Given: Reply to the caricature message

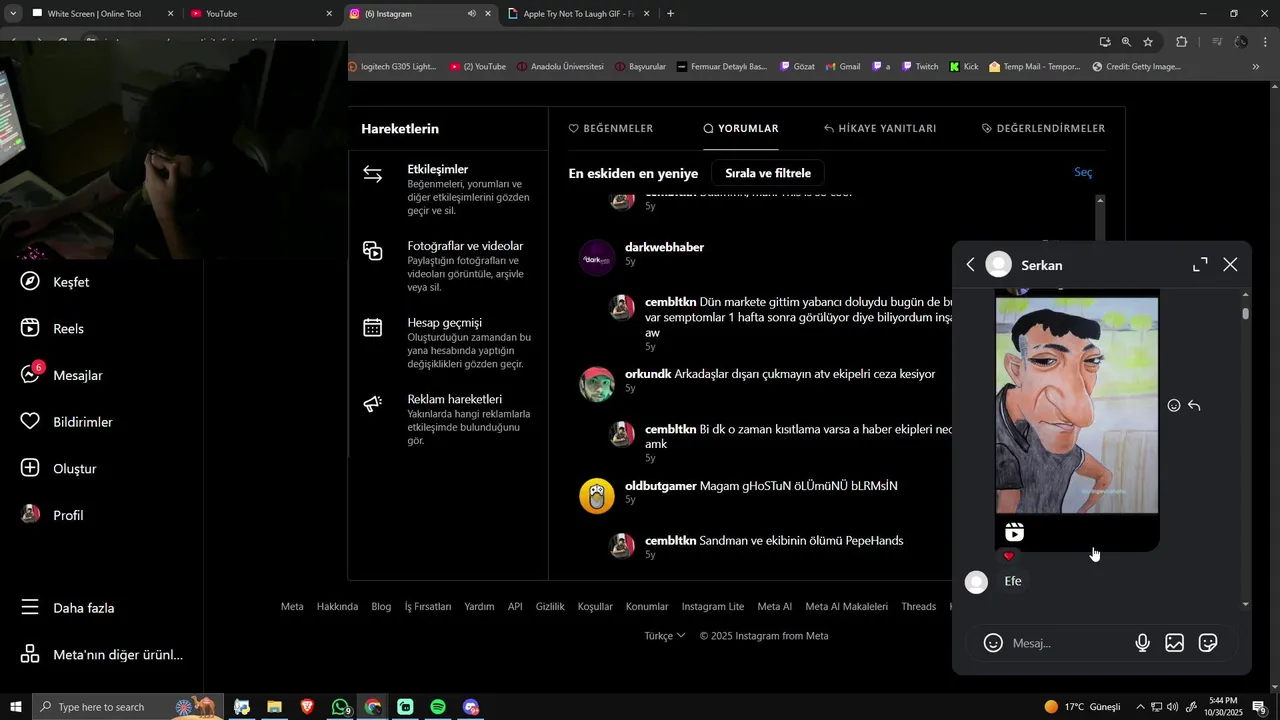Looking at the screenshot, I should click(1194, 406).
